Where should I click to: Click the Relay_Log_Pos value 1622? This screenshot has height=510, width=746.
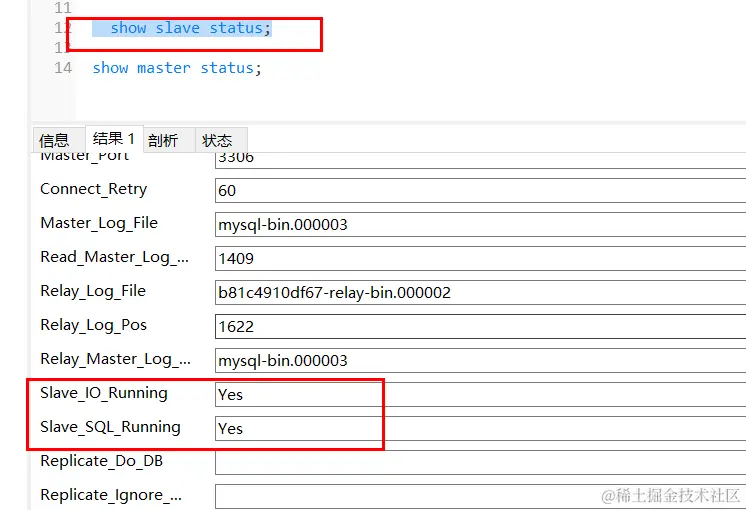pos(481,326)
